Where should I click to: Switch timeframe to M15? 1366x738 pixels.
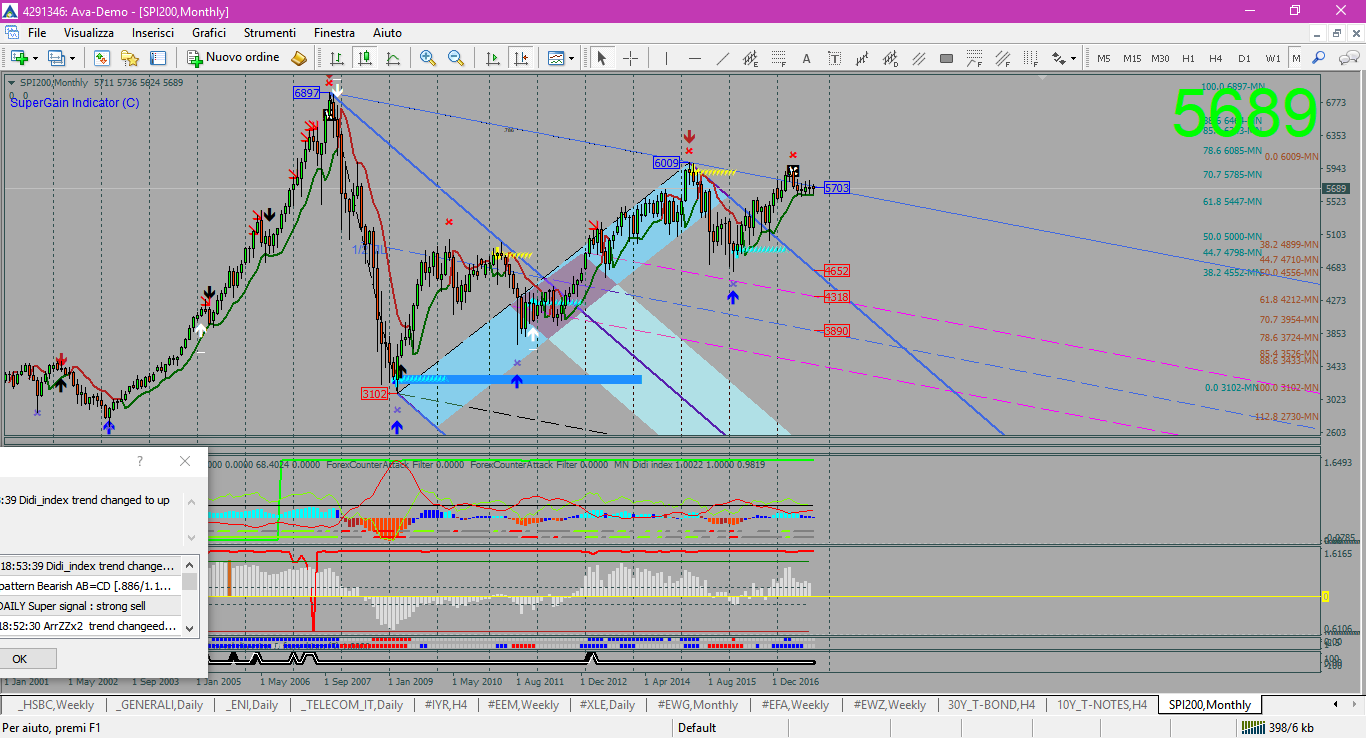point(1132,58)
